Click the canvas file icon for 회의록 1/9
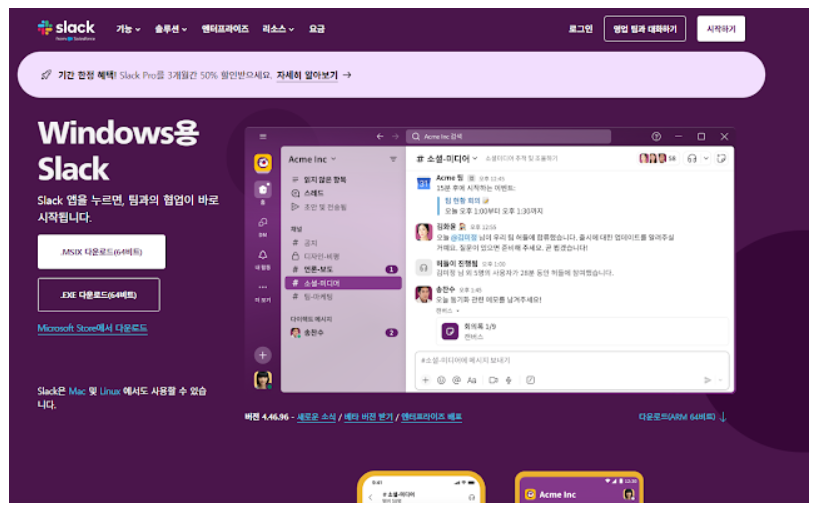The width and height of the screenshot is (817, 511). (450, 331)
